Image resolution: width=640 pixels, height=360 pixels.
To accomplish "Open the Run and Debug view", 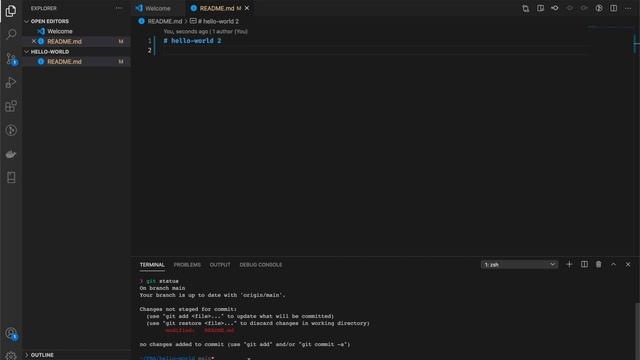I will (x=11, y=82).
